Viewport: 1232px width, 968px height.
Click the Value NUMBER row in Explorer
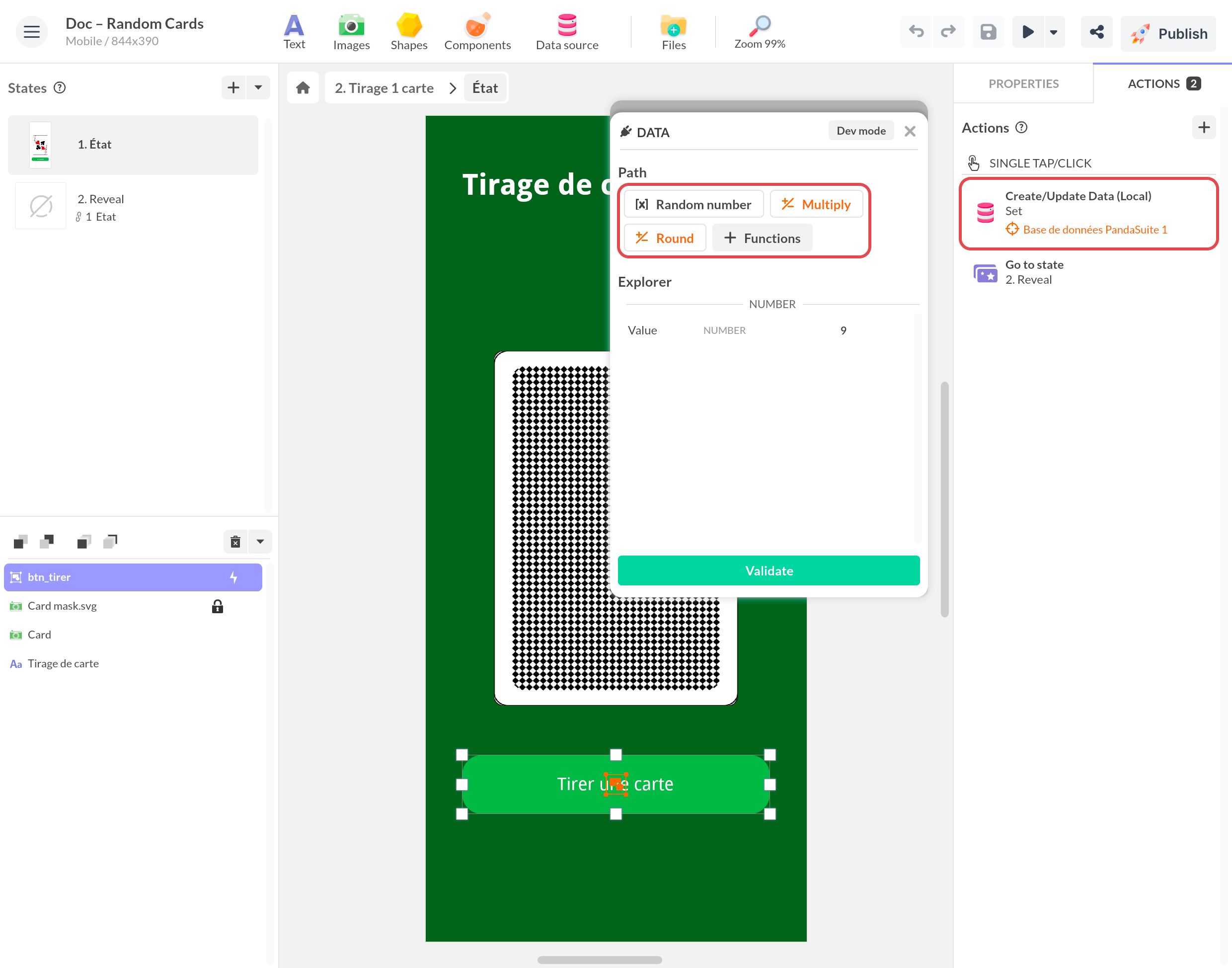tap(769, 330)
